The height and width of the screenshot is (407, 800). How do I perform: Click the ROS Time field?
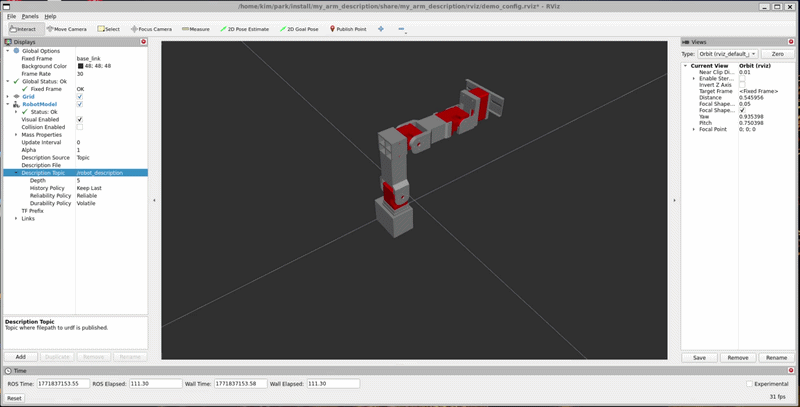[x=63, y=384]
